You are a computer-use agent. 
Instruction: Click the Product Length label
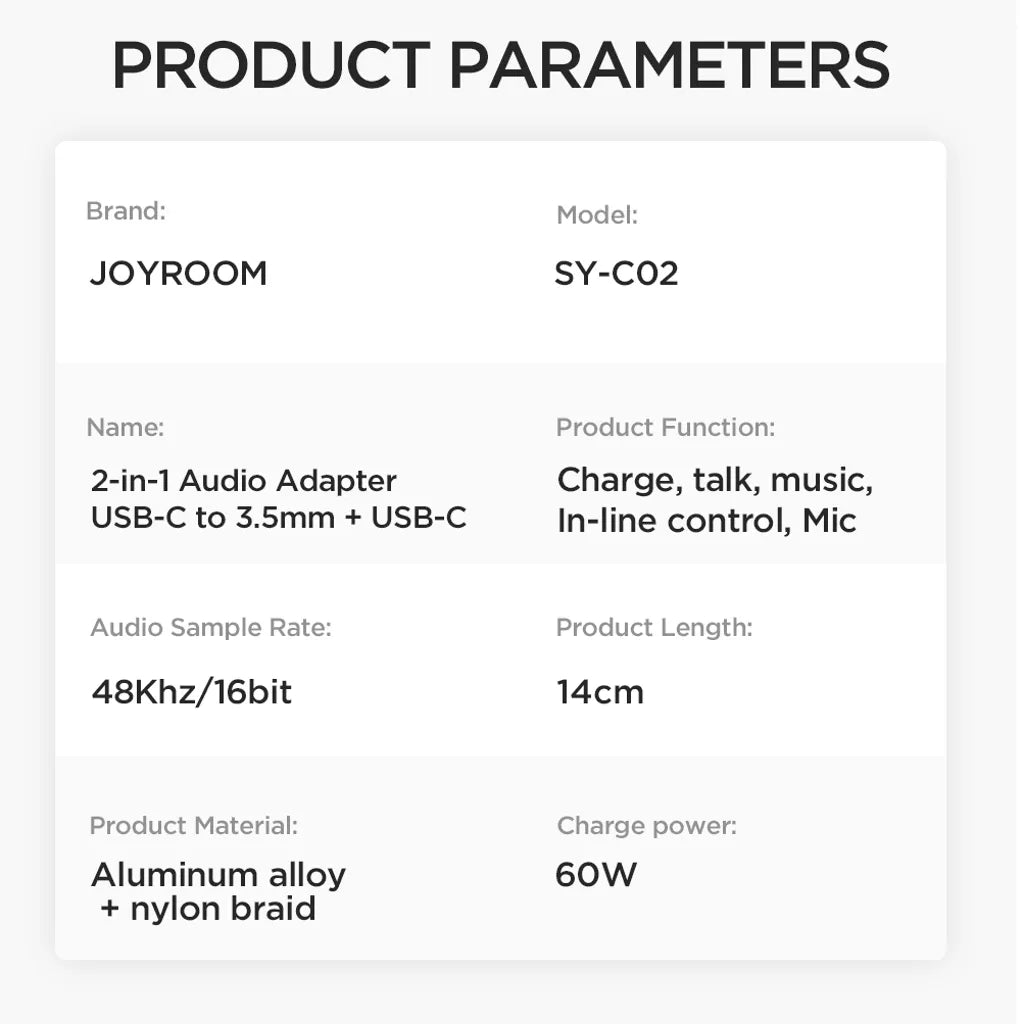(654, 628)
